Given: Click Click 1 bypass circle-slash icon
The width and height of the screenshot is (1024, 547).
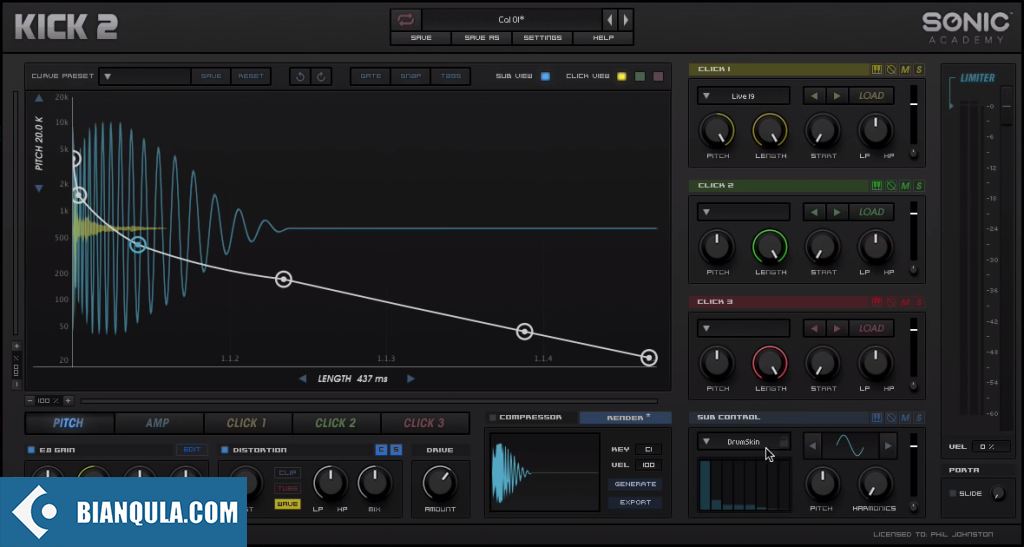Looking at the screenshot, I should tap(891, 69).
